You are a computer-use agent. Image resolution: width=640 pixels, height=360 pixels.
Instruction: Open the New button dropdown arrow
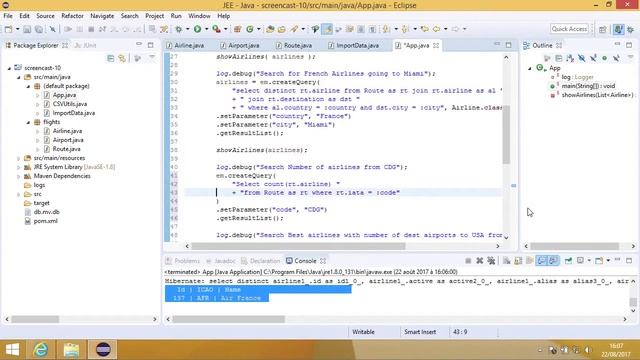coord(17,29)
